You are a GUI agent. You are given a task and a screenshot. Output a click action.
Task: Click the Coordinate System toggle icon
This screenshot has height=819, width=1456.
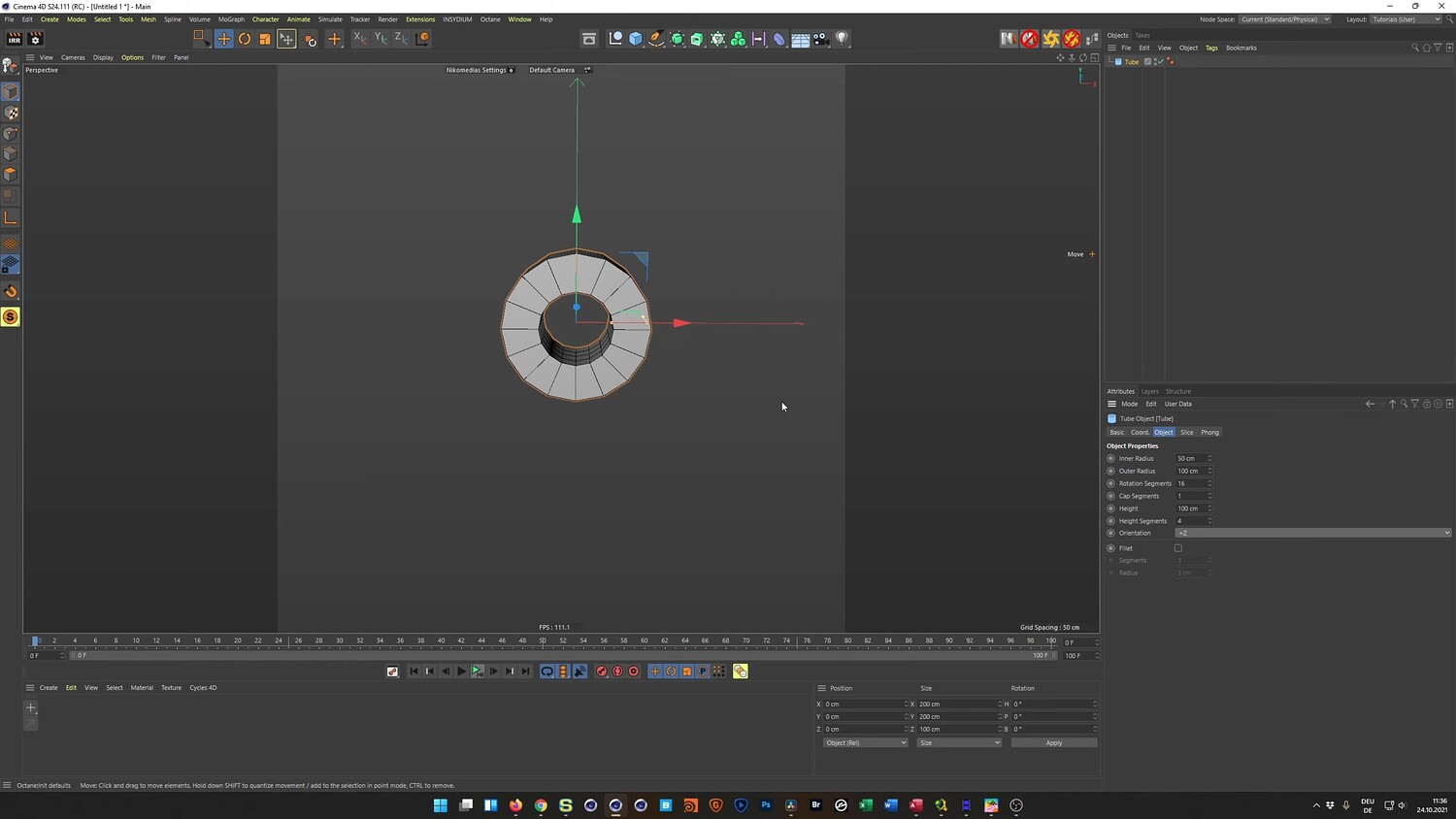tap(422, 39)
